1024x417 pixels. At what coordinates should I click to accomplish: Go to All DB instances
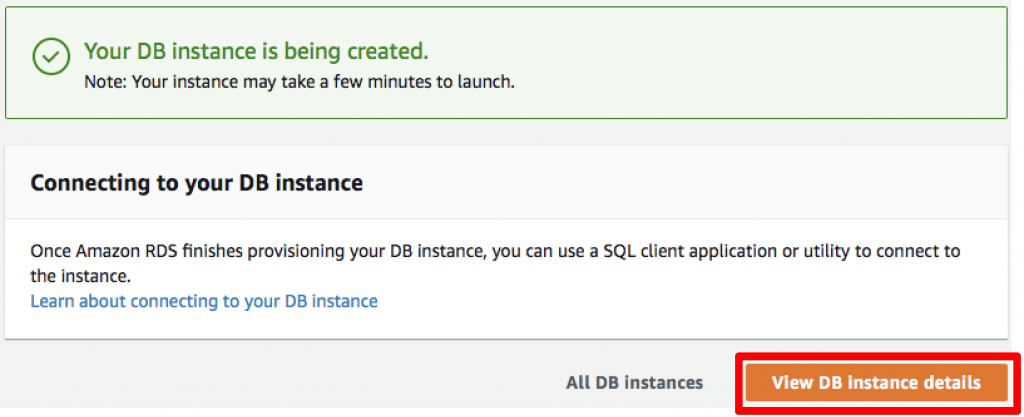coord(634,382)
